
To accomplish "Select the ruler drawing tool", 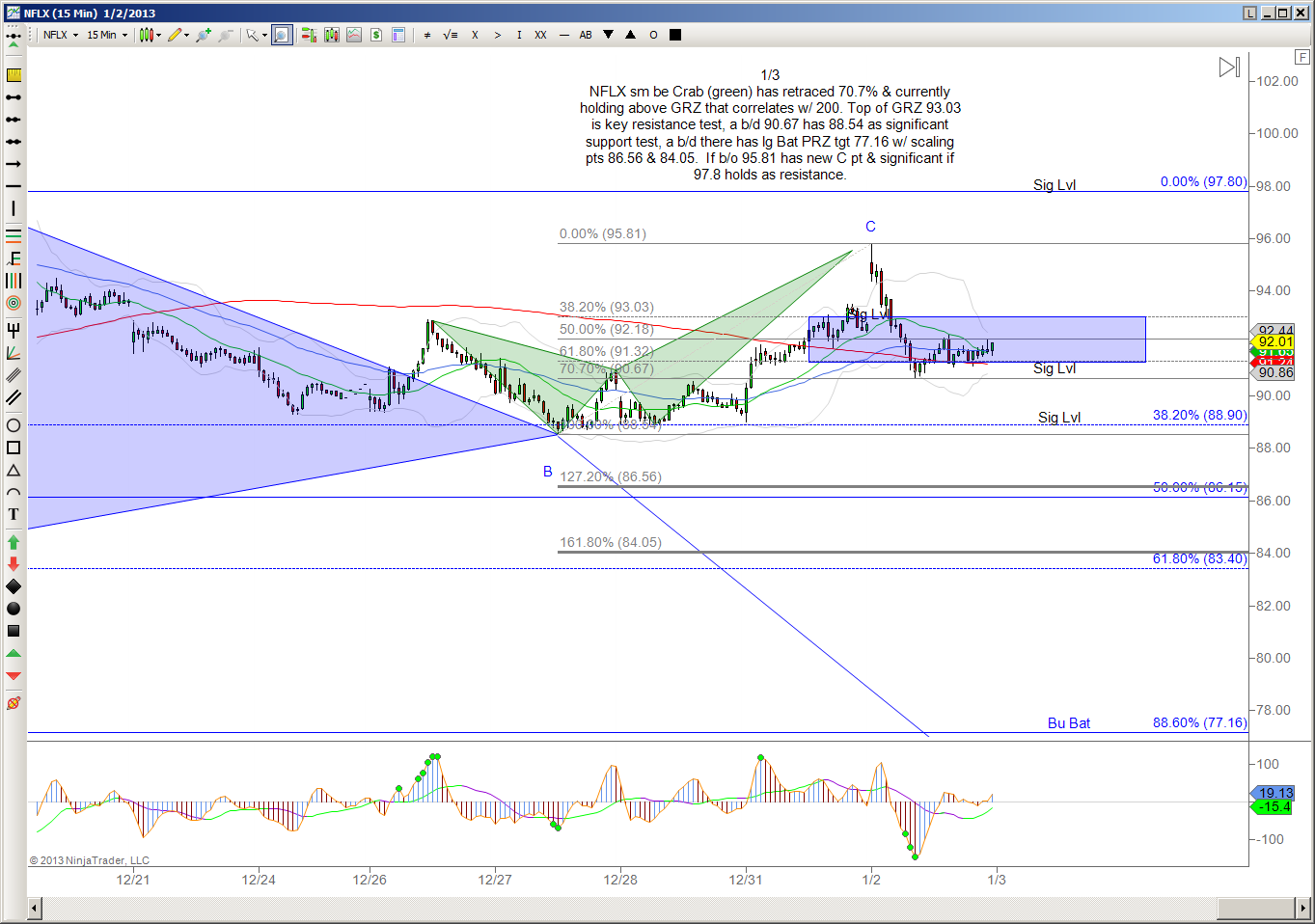I will point(14,74).
